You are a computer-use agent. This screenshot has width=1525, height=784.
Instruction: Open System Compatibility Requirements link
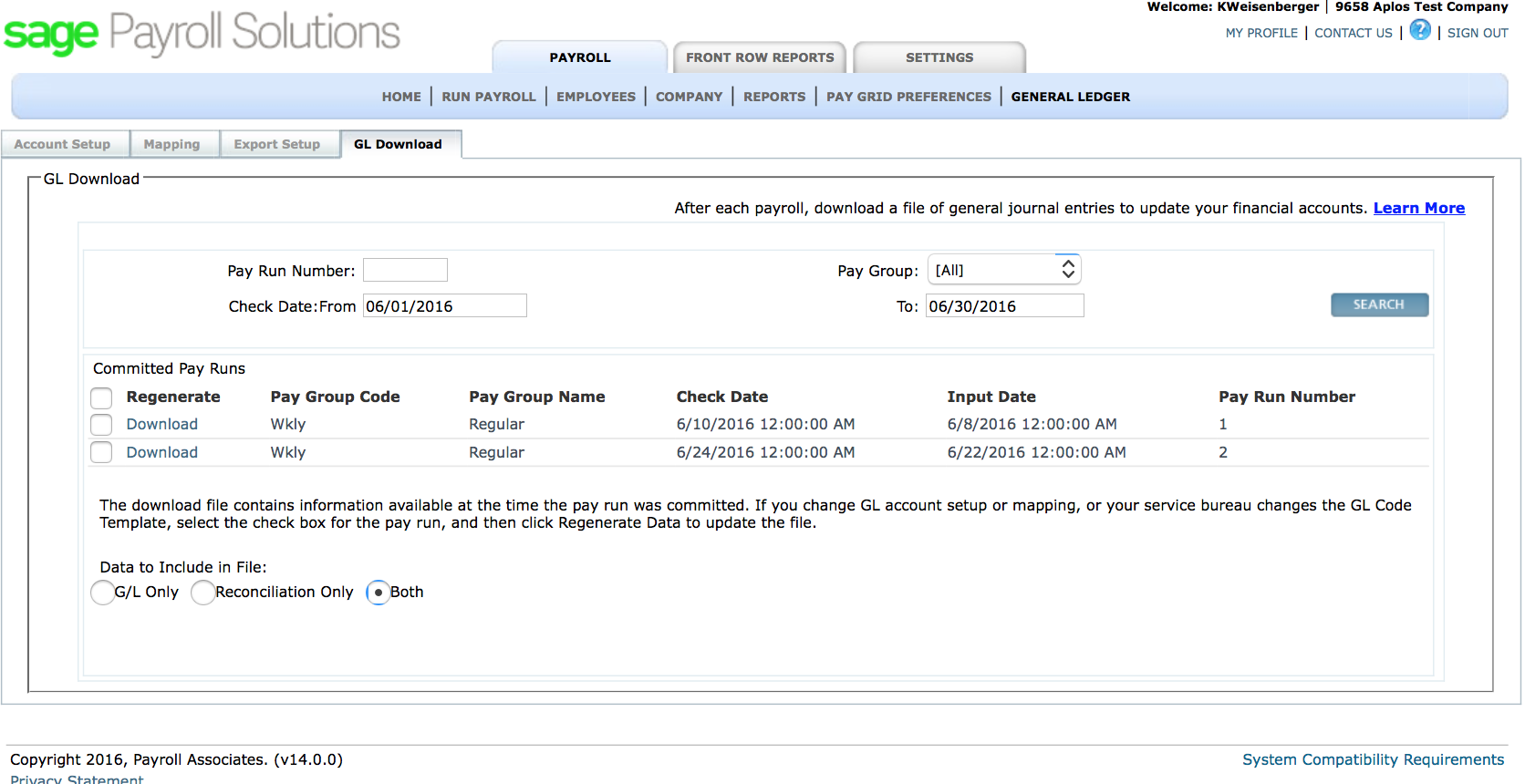point(1374,759)
